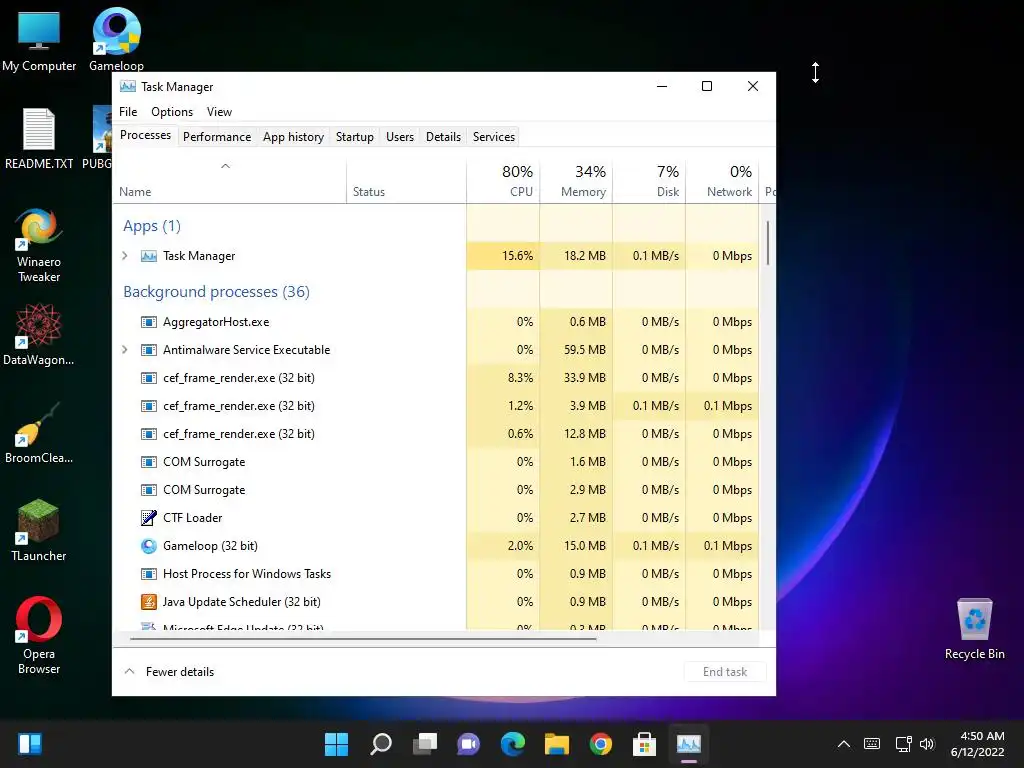Expand the Task Manager app row
This screenshot has width=1024, height=768.
point(125,256)
